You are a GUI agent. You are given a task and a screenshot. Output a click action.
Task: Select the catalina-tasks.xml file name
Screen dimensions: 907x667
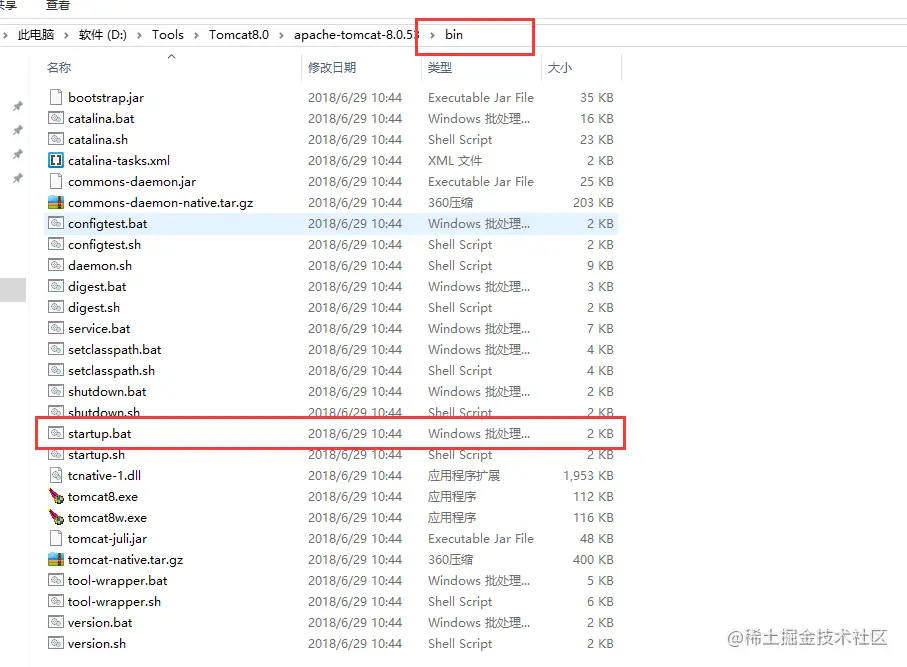(119, 160)
